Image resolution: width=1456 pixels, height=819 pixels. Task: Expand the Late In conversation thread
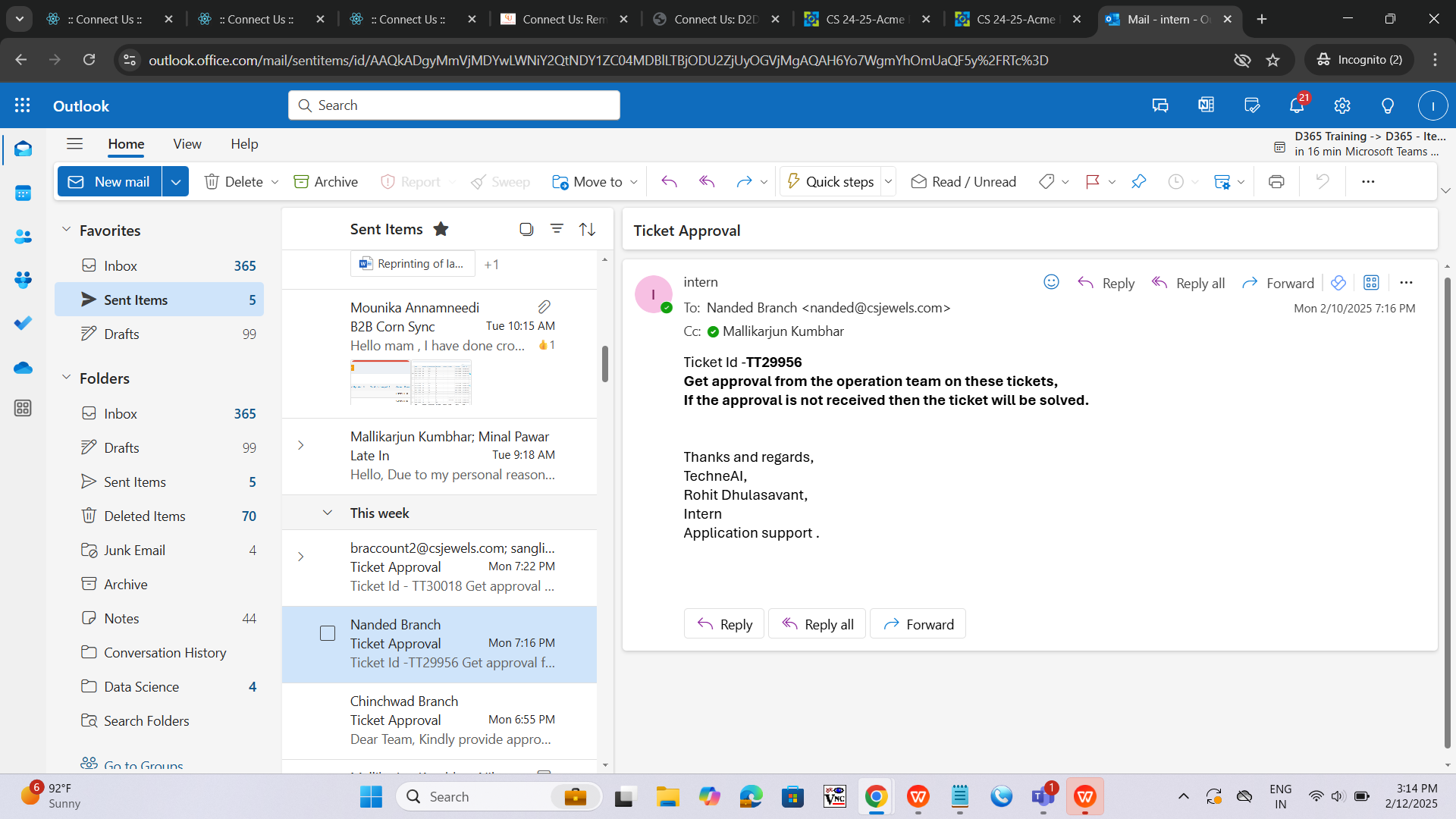coord(300,445)
